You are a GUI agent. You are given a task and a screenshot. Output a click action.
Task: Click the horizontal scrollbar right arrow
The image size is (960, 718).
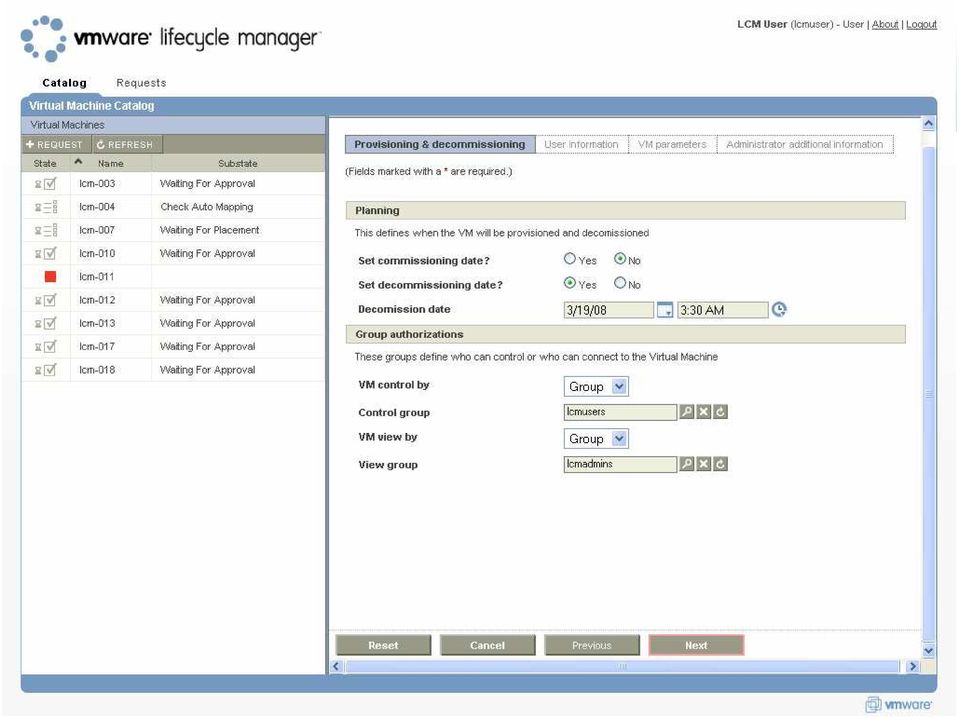[912, 666]
